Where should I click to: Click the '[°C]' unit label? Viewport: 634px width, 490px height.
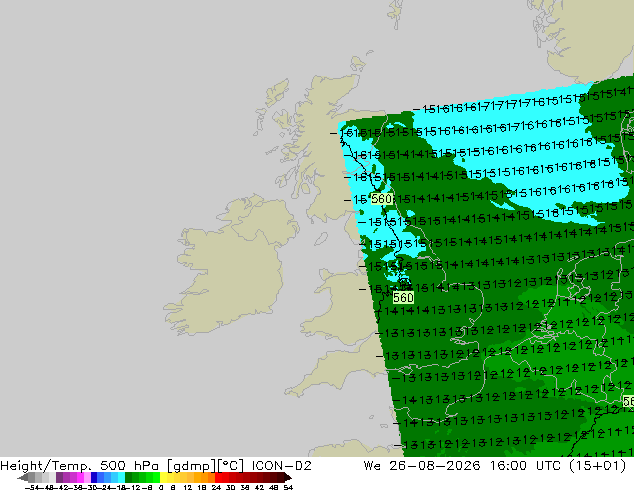click(x=231, y=466)
